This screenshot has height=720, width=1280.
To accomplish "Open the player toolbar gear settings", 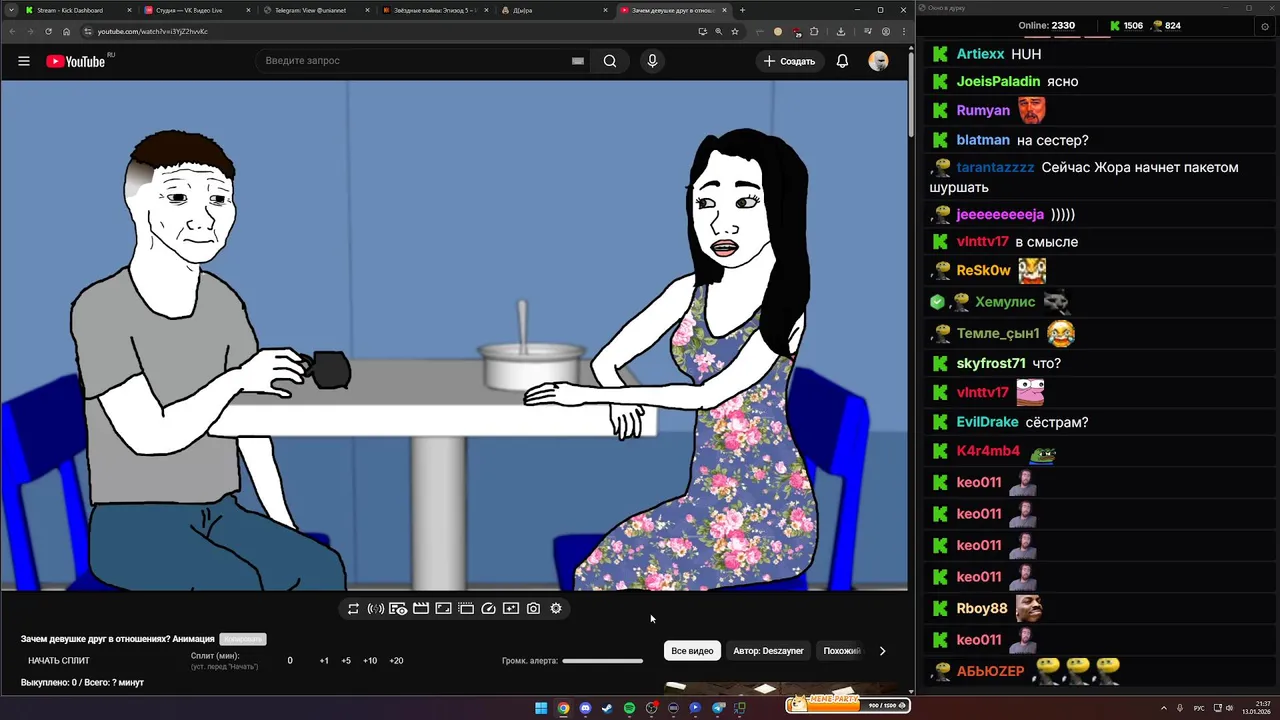I will (556, 608).
